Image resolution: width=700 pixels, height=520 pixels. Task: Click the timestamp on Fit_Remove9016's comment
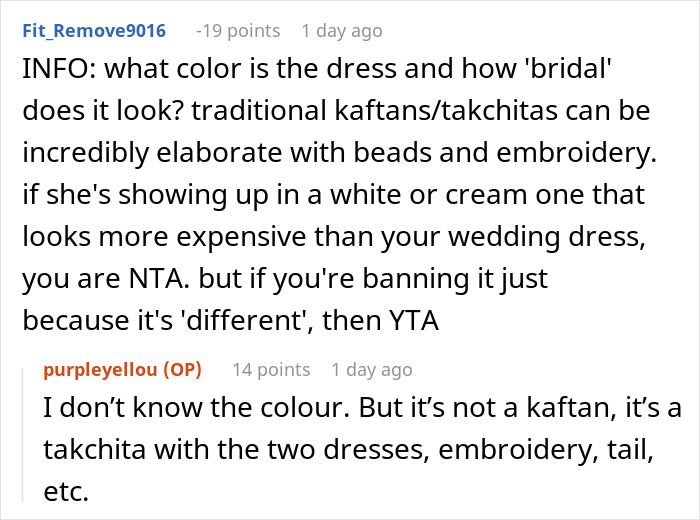pos(342,31)
